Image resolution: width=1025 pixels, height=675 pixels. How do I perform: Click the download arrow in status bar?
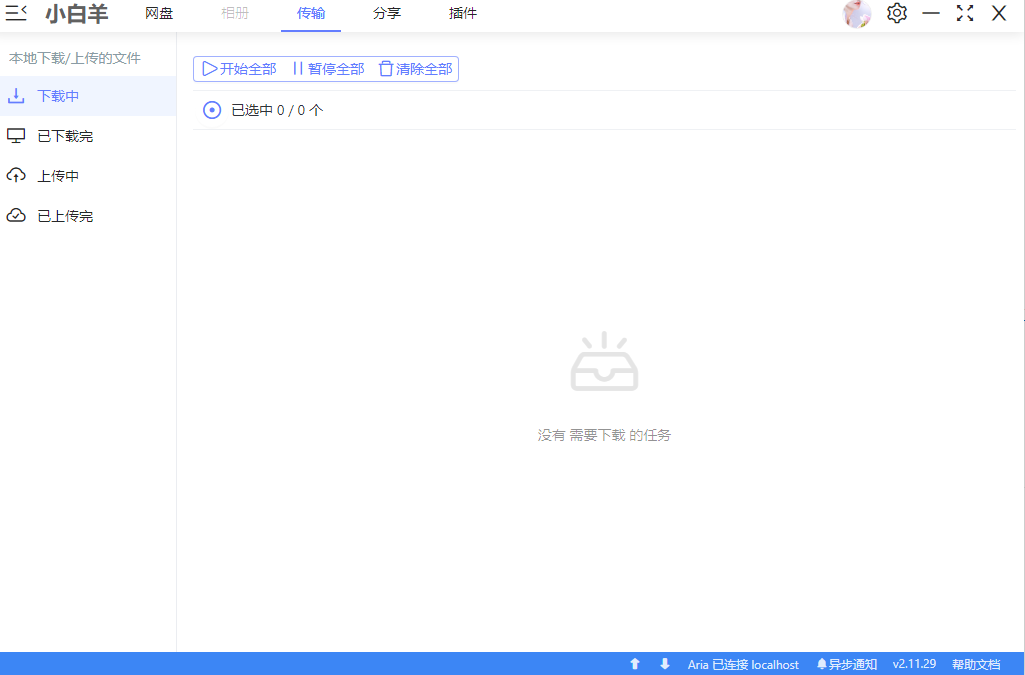coord(665,664)
